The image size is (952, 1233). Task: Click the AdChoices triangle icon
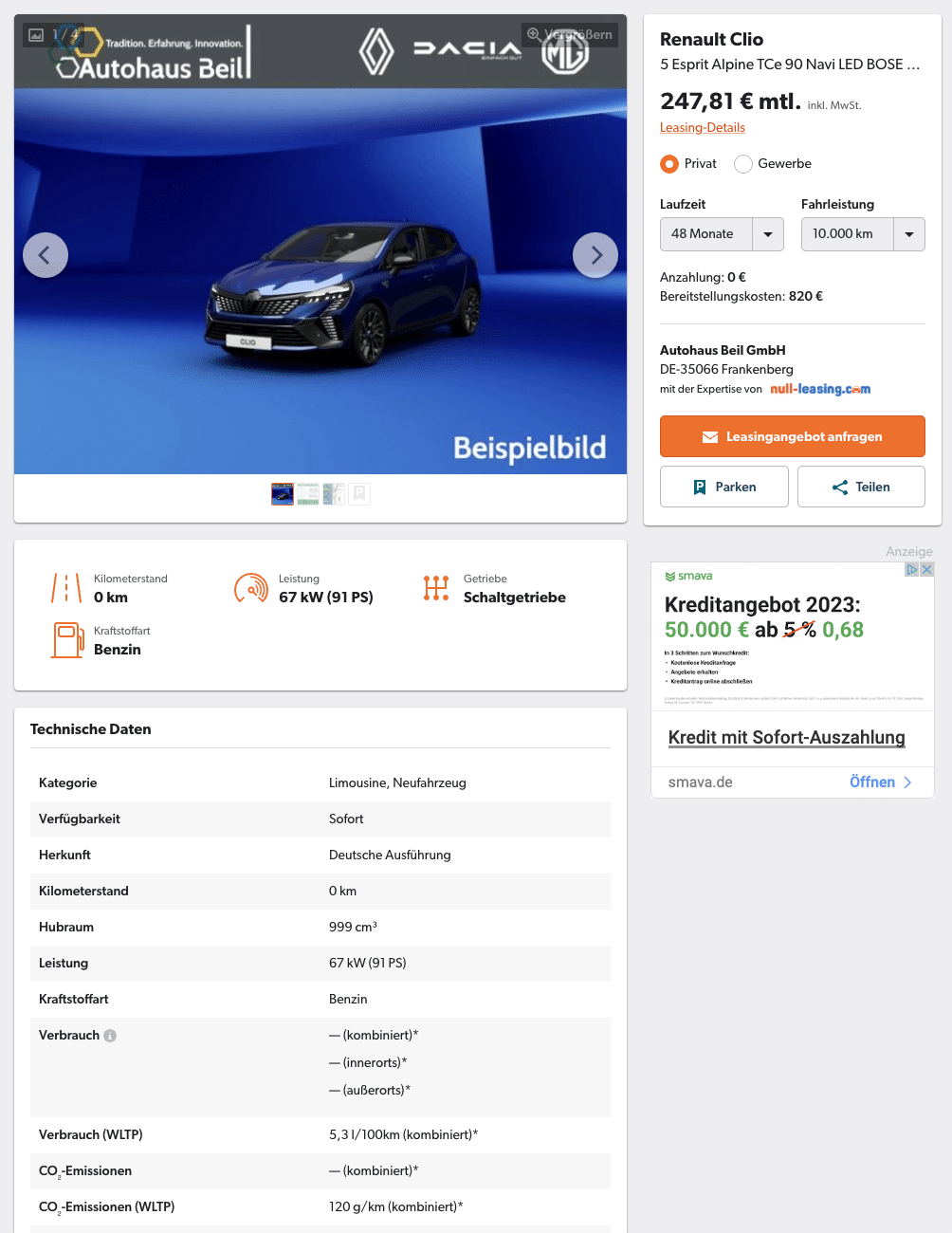coord(912,569)
